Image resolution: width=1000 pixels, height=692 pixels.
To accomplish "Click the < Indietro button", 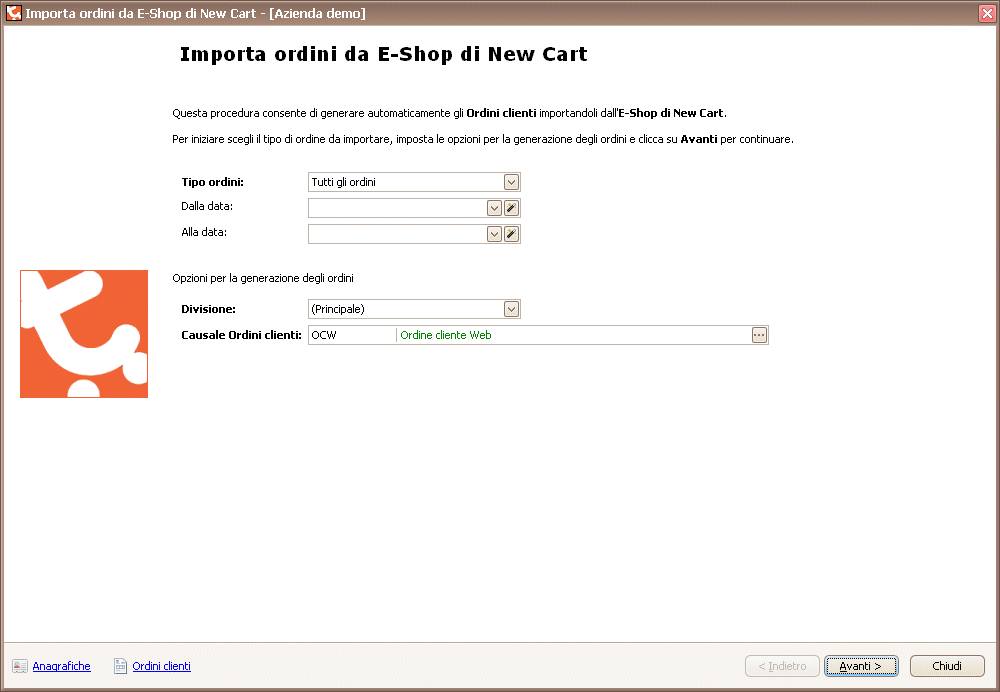I will (x=782, y=666).
